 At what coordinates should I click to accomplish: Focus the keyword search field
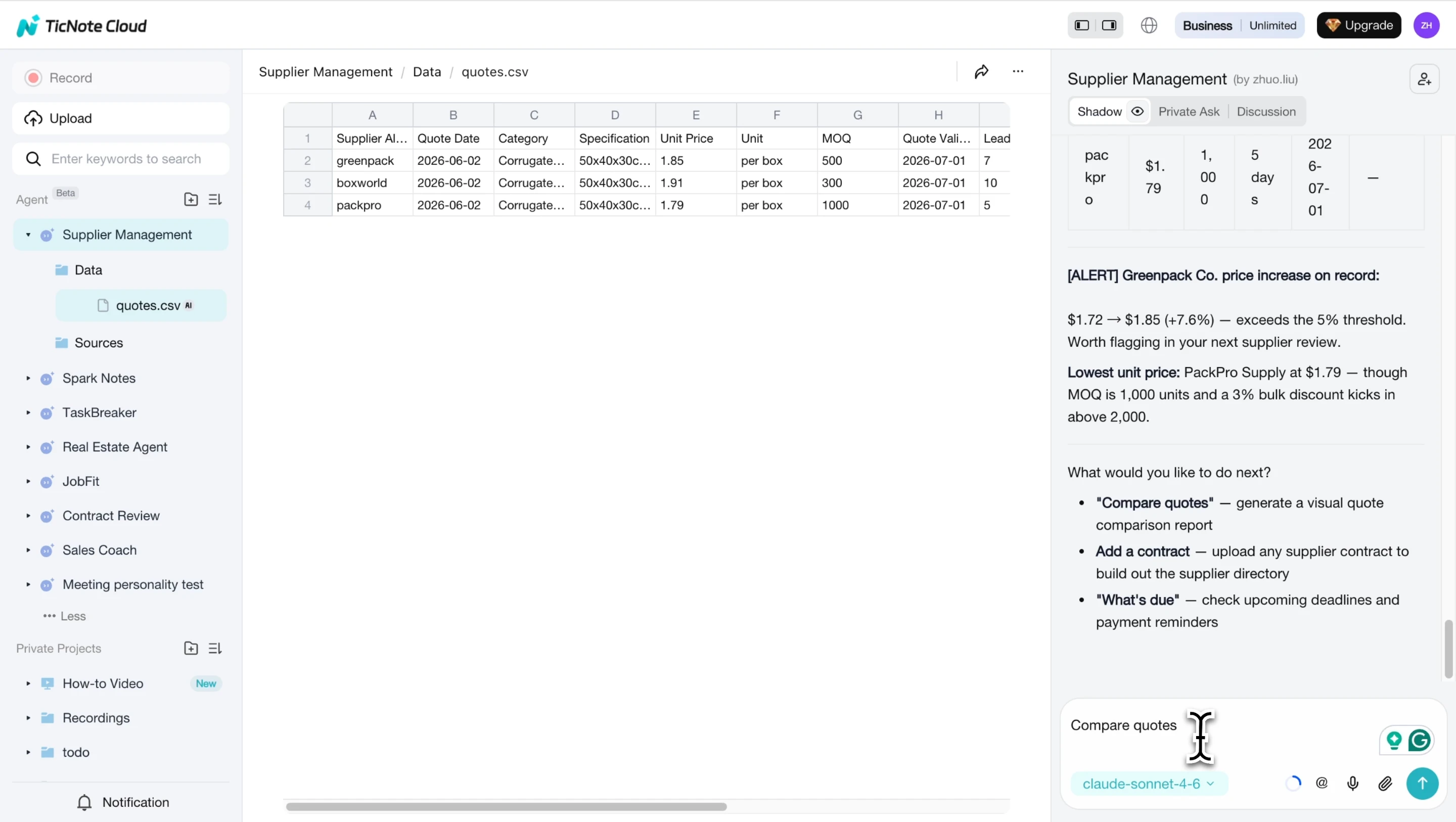[x=120, y=159]
